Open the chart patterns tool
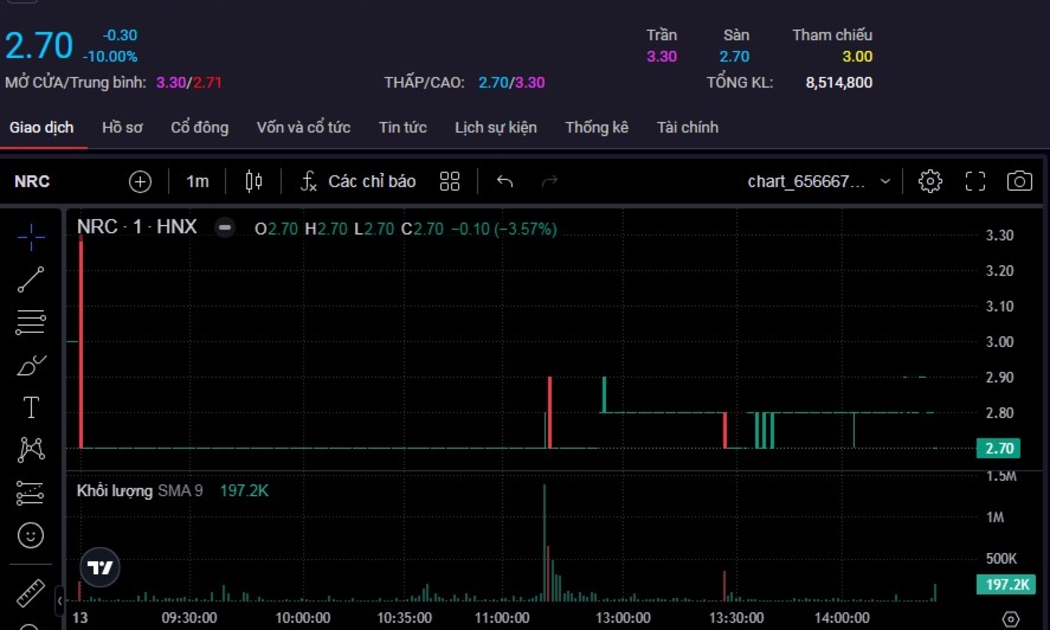This screenshot has width=1050, height=630. pyautogui.click(x=31, y=450)
